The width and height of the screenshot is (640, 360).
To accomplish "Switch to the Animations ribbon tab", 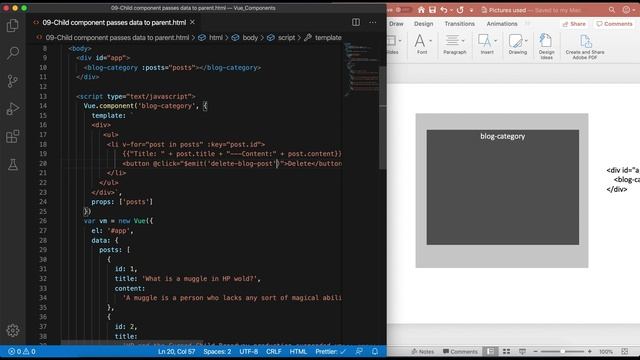I will coord(502,24).
